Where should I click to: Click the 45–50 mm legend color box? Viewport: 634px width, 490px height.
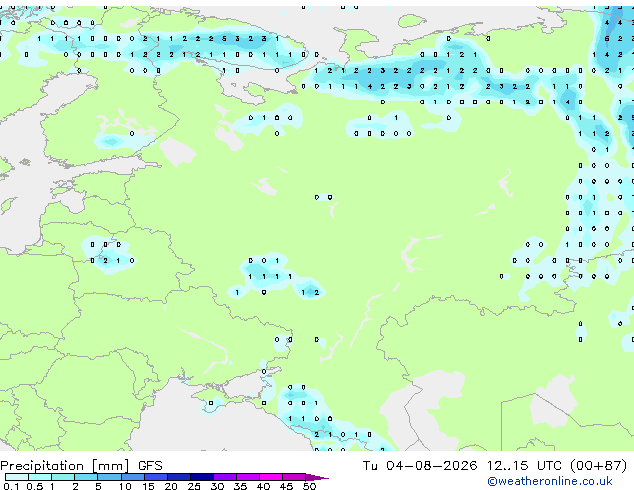(294, 477)
